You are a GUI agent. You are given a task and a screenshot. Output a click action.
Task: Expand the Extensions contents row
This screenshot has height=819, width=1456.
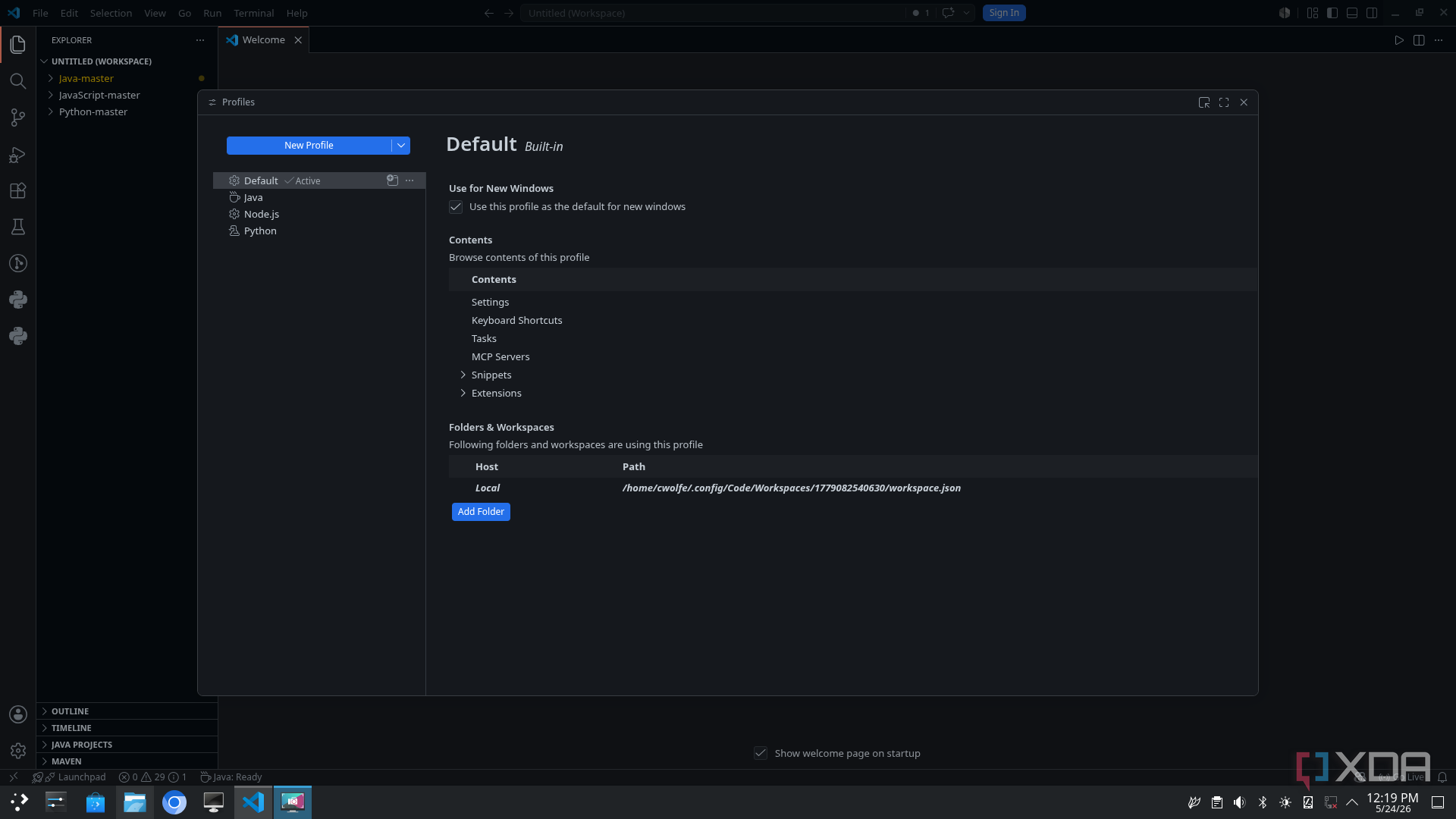click(x=463, y=394)
